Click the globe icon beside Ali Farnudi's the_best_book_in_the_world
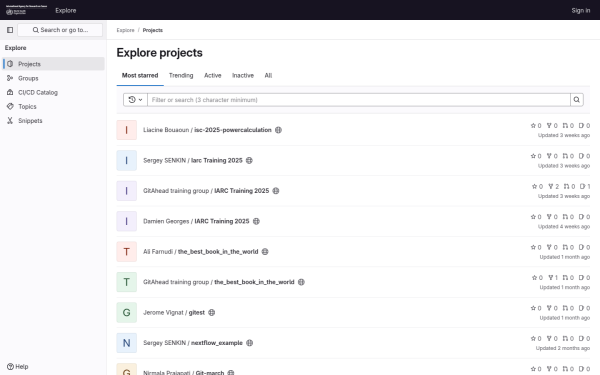The height and width of the screenshot is (375, 600). click(x=265, y=252)
